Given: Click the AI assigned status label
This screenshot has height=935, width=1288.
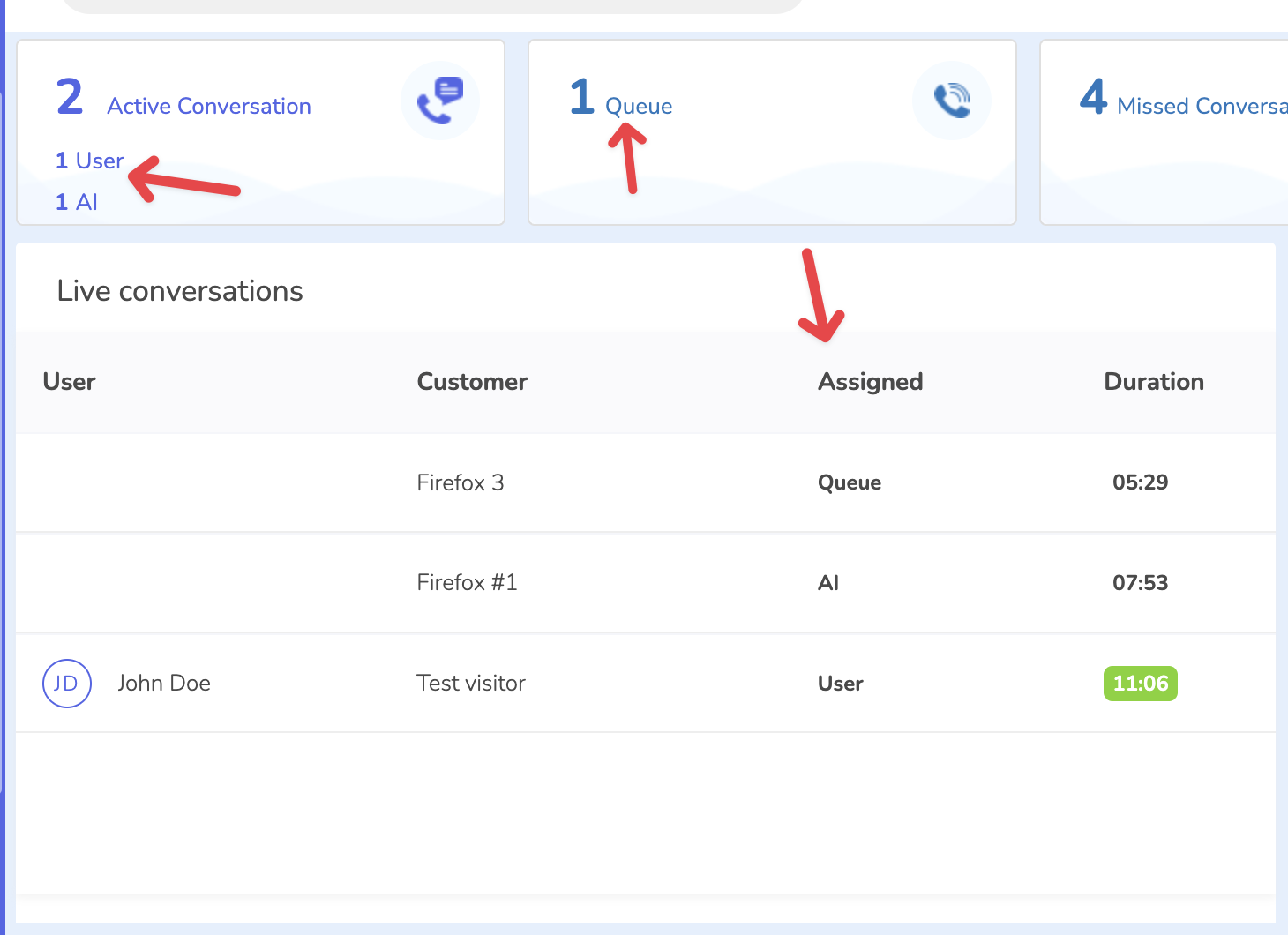Looking at the screenshot, I should [827, 583].
